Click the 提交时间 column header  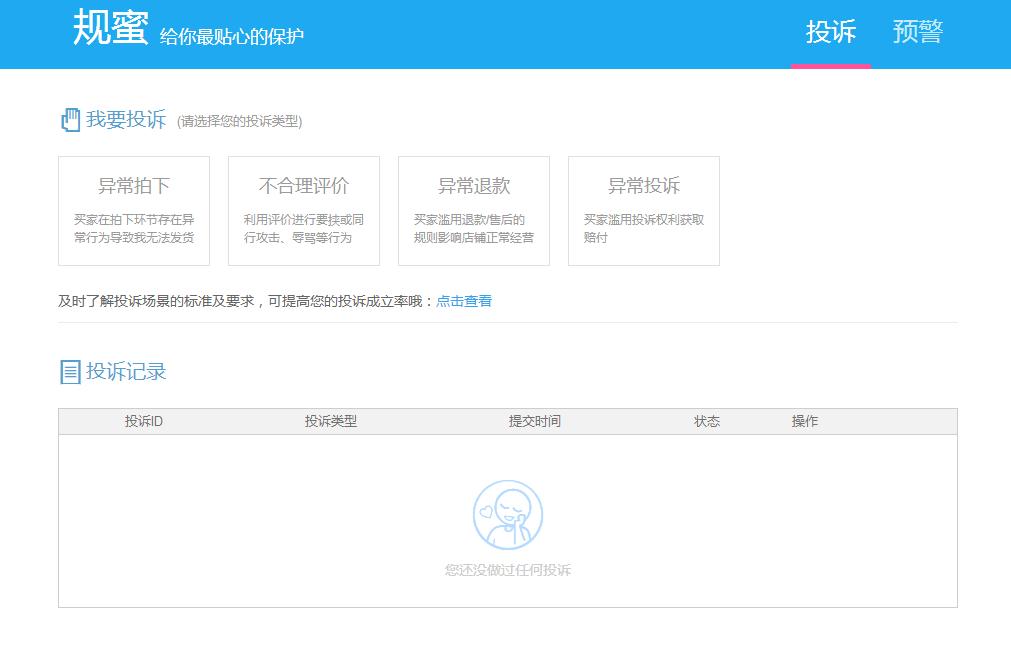click(537, 421)
